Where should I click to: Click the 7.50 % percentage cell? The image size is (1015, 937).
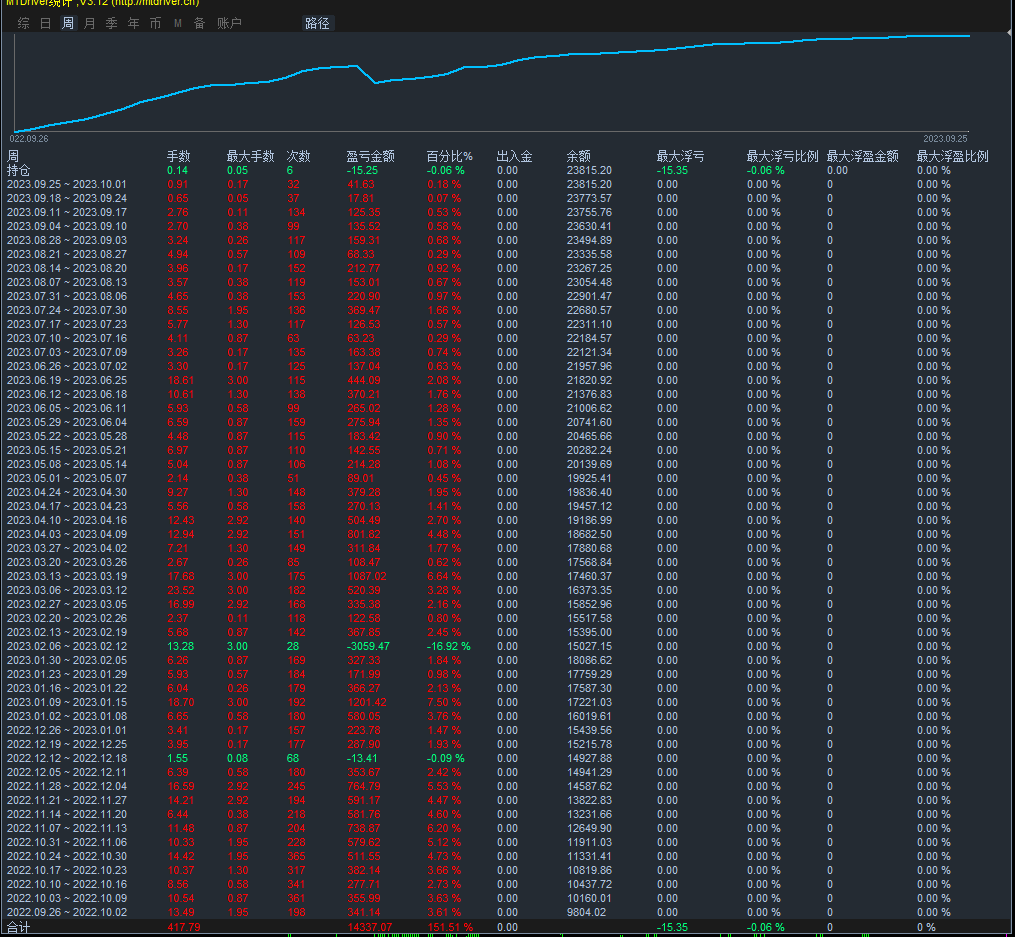pyautogui.click(x=444, y=702)
